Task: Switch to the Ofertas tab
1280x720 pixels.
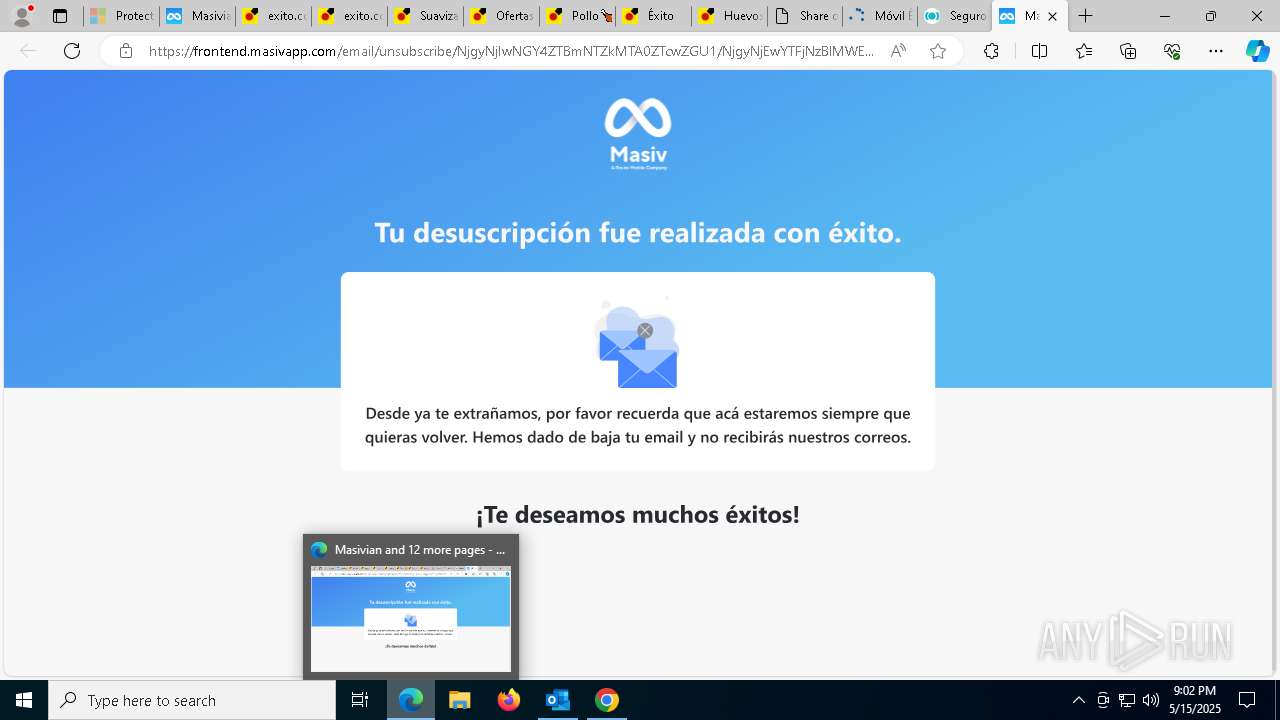Action: pyautogui.click(x=501, y=16)
